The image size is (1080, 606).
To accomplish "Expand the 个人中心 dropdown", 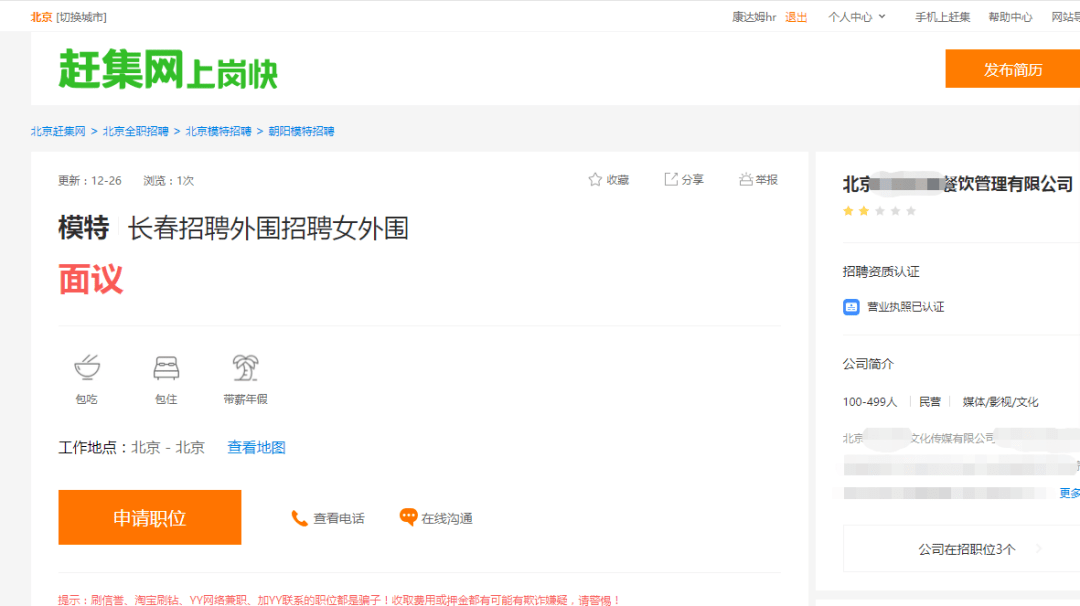I will click(x=857, y=17).
